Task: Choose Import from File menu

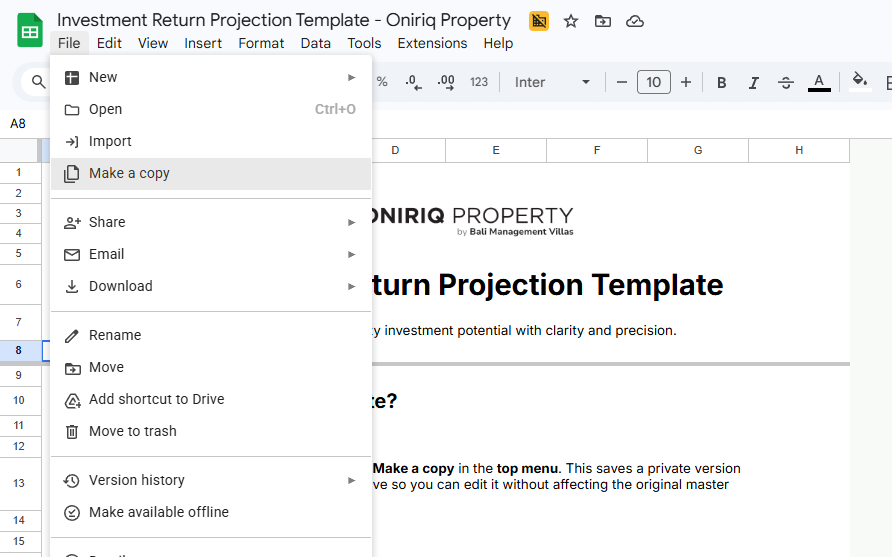Action: tap(211, 141)
